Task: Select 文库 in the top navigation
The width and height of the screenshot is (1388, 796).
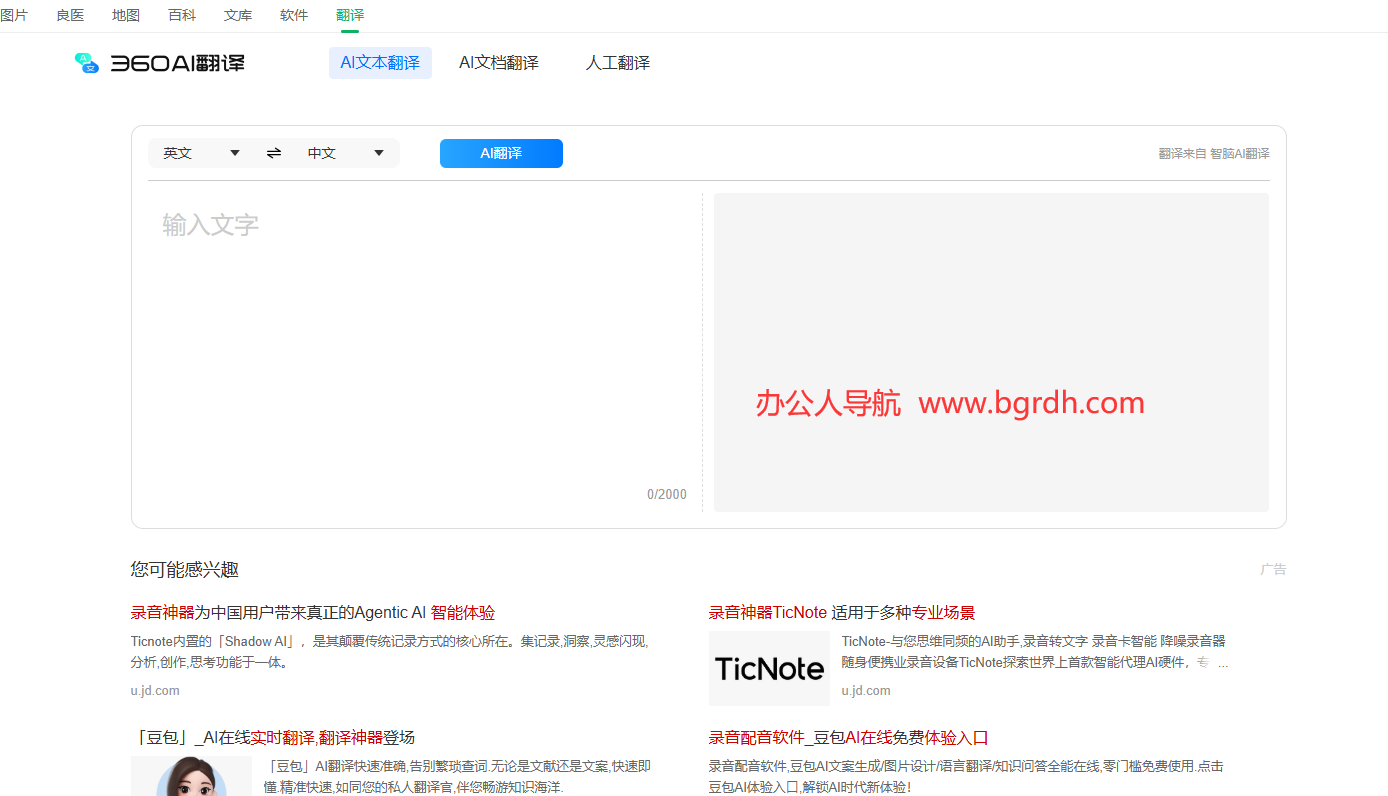Action: coord(238,15)
